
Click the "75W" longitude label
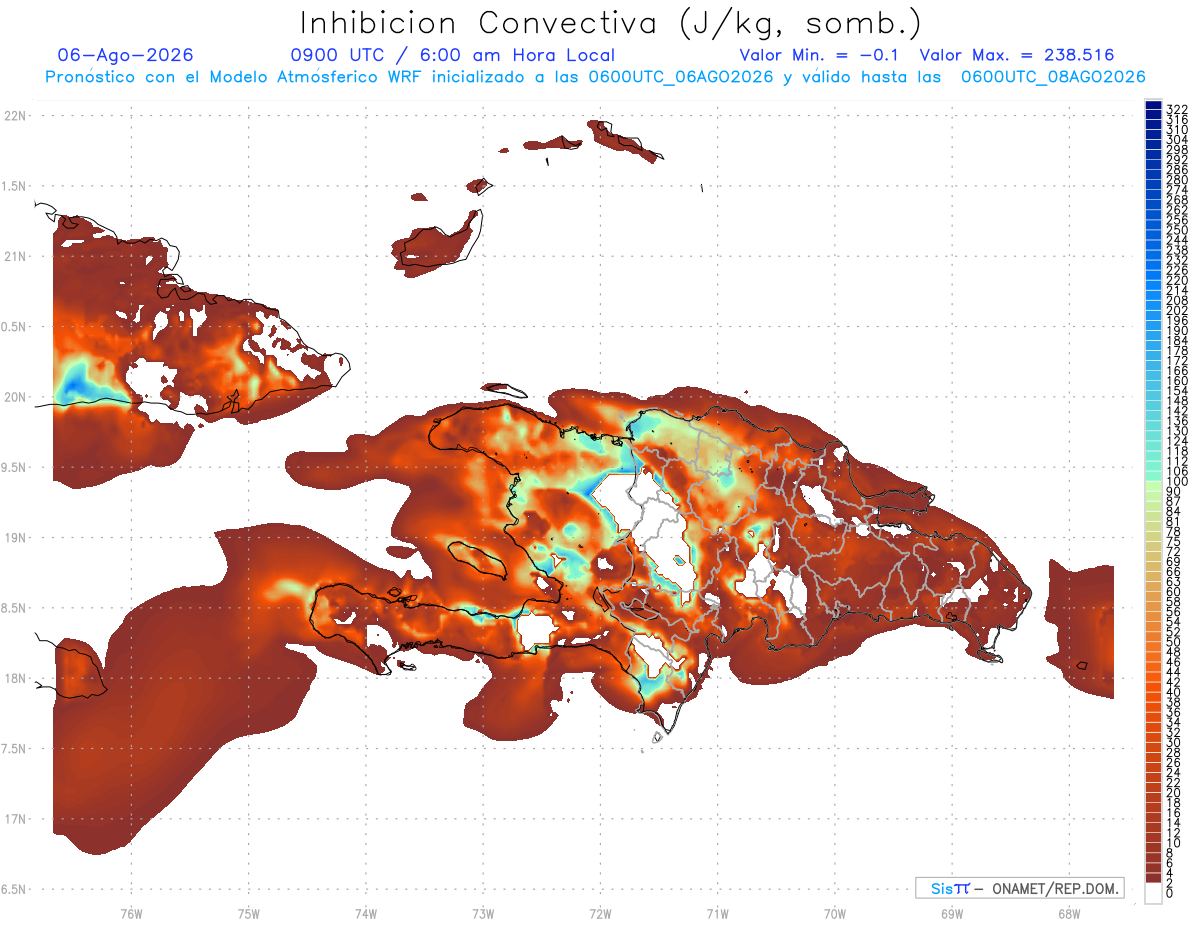pos(249,912)
